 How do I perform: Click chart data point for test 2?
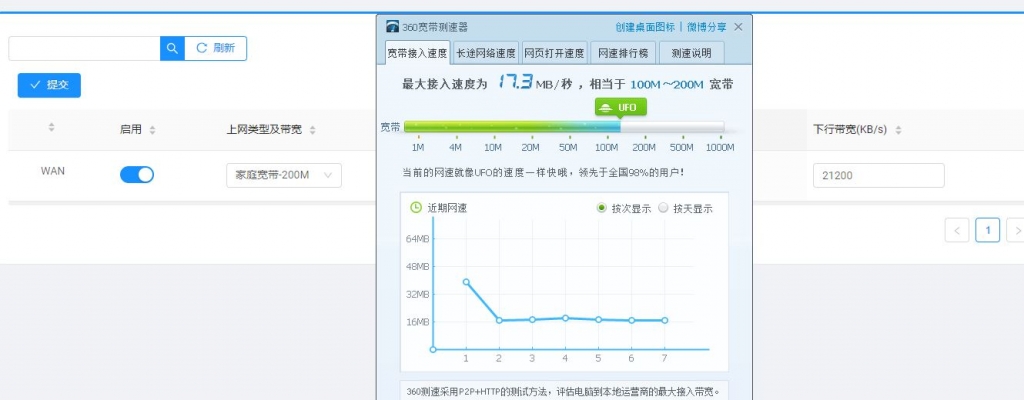click(499, 320)
